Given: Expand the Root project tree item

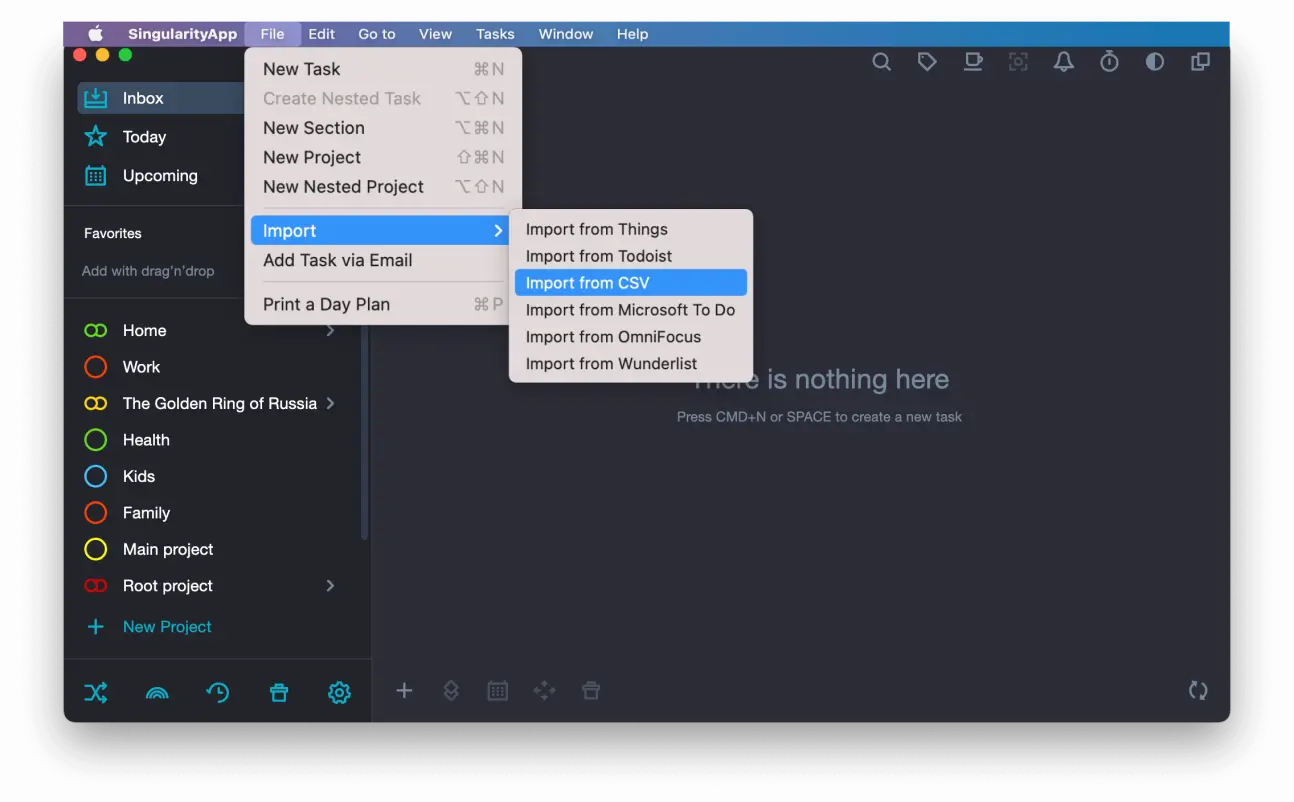Looking at the screenshot, I should [x=331, y=586].
